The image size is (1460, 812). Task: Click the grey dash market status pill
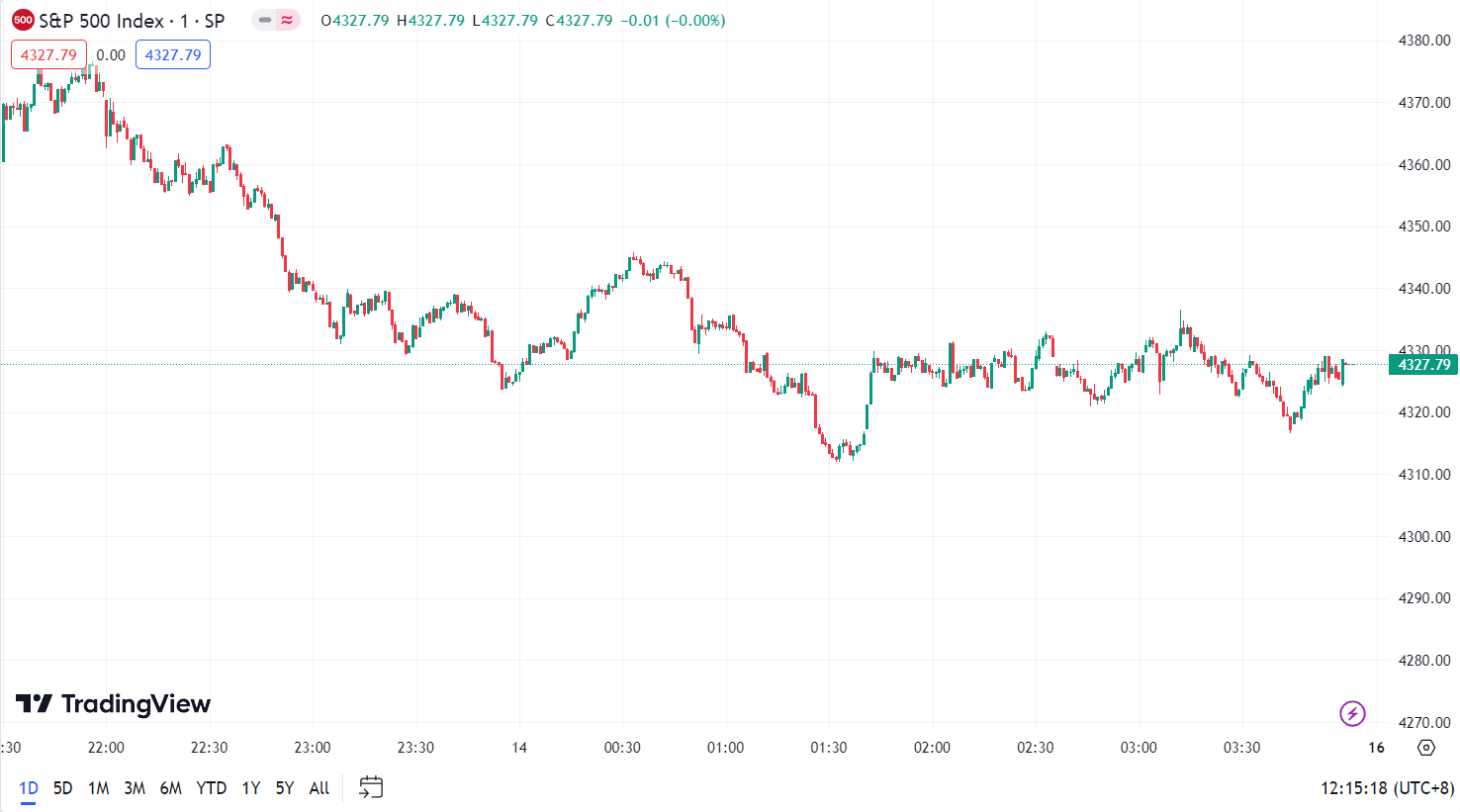point(264,20)
